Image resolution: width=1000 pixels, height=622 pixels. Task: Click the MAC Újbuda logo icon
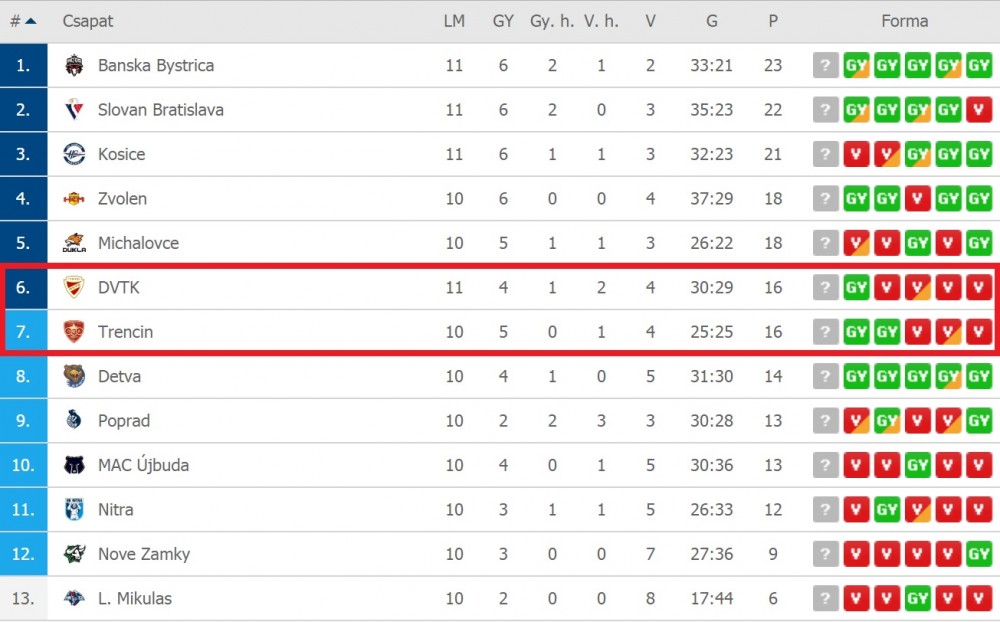[74, 465]
